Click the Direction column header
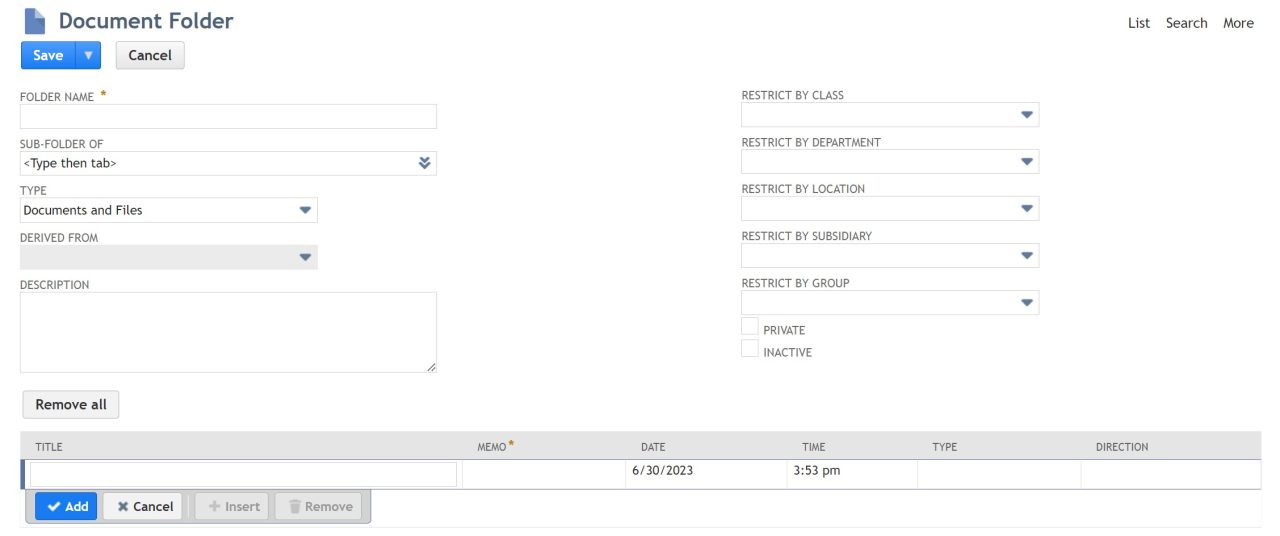Screen dimensions: 1280x536 point(1122,447)
